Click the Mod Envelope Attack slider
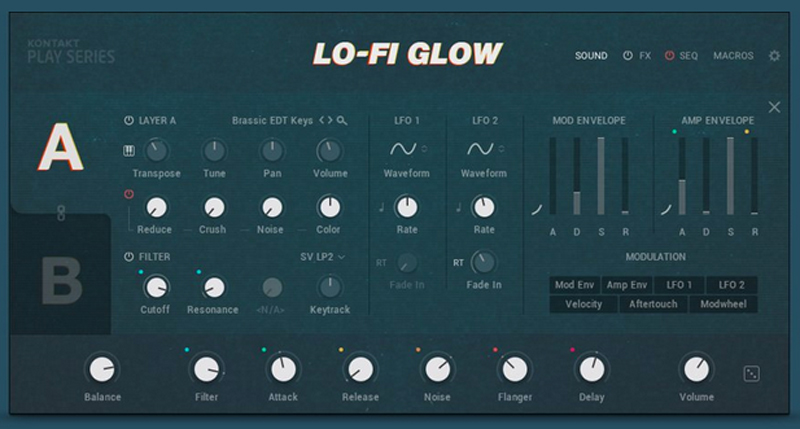The width and height of the screenshot is (800, 429). point(553,176)
